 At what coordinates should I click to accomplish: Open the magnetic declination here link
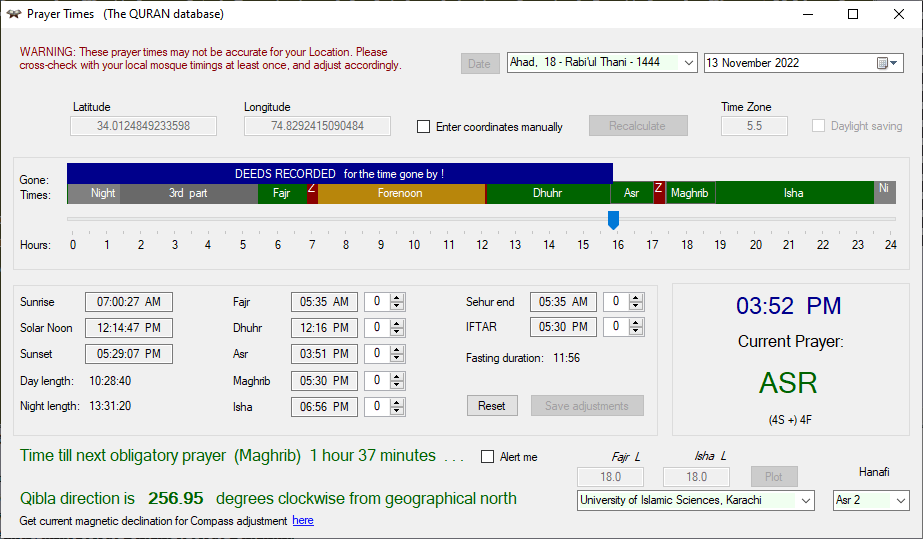[302, 521]
